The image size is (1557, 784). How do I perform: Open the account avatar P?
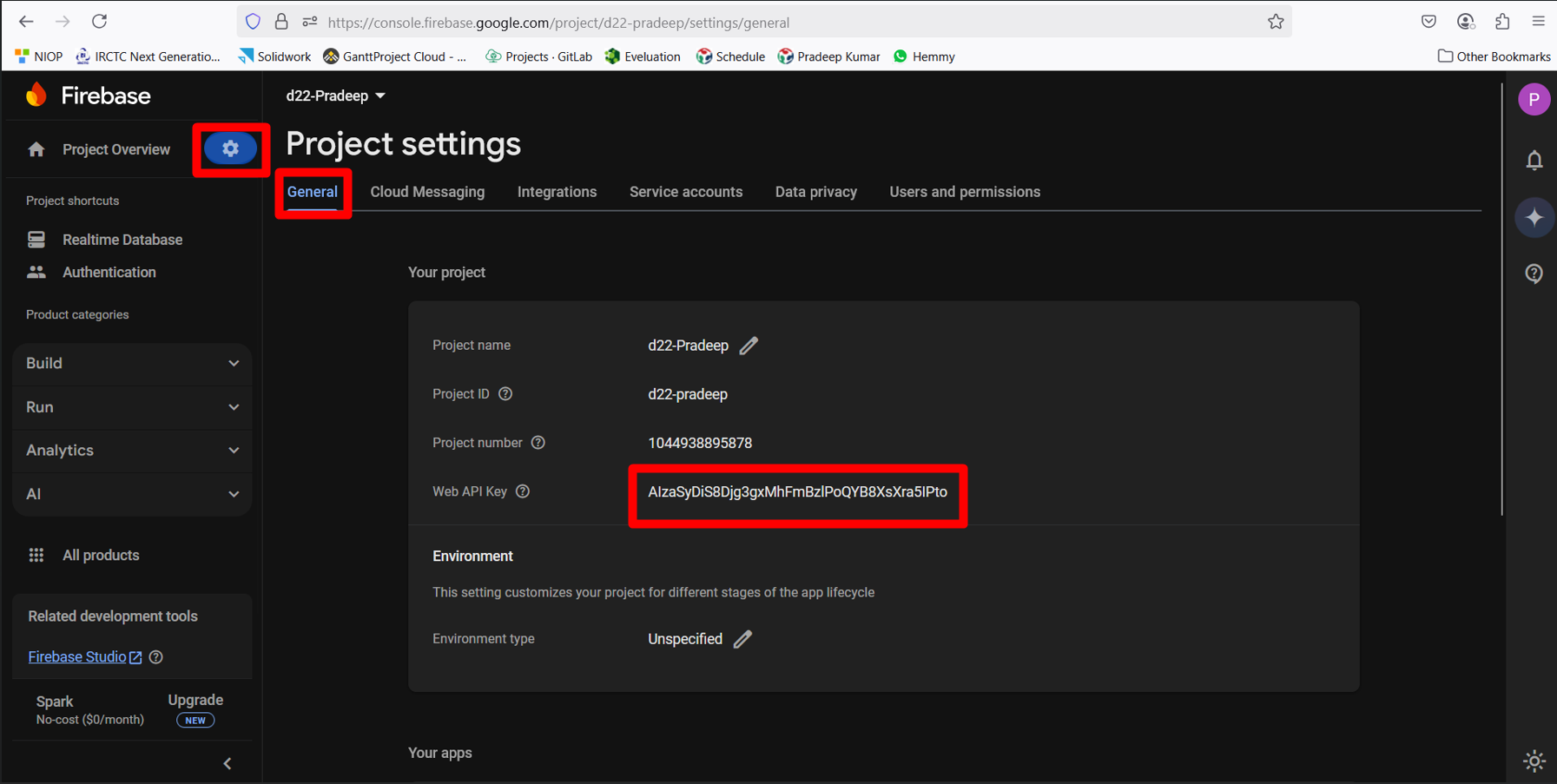[1534, 100]
